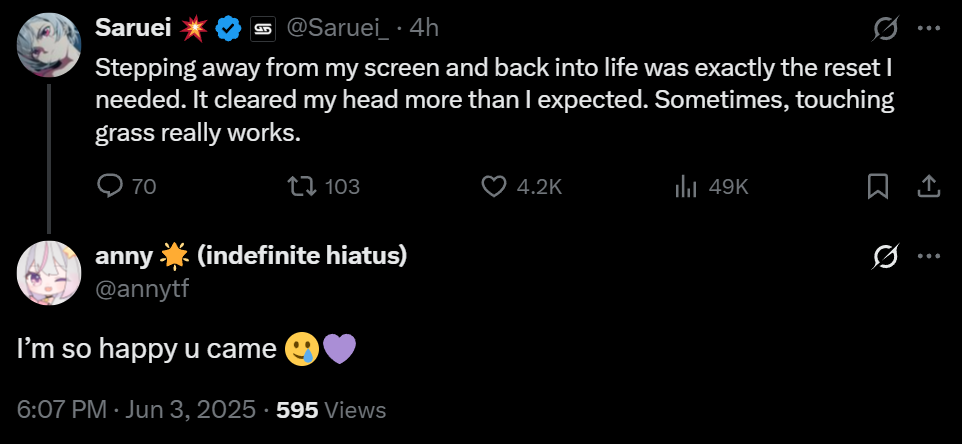Like Saruei's tweet with the heart icon
Screen dimensions: 962x444
pos(493,186)
